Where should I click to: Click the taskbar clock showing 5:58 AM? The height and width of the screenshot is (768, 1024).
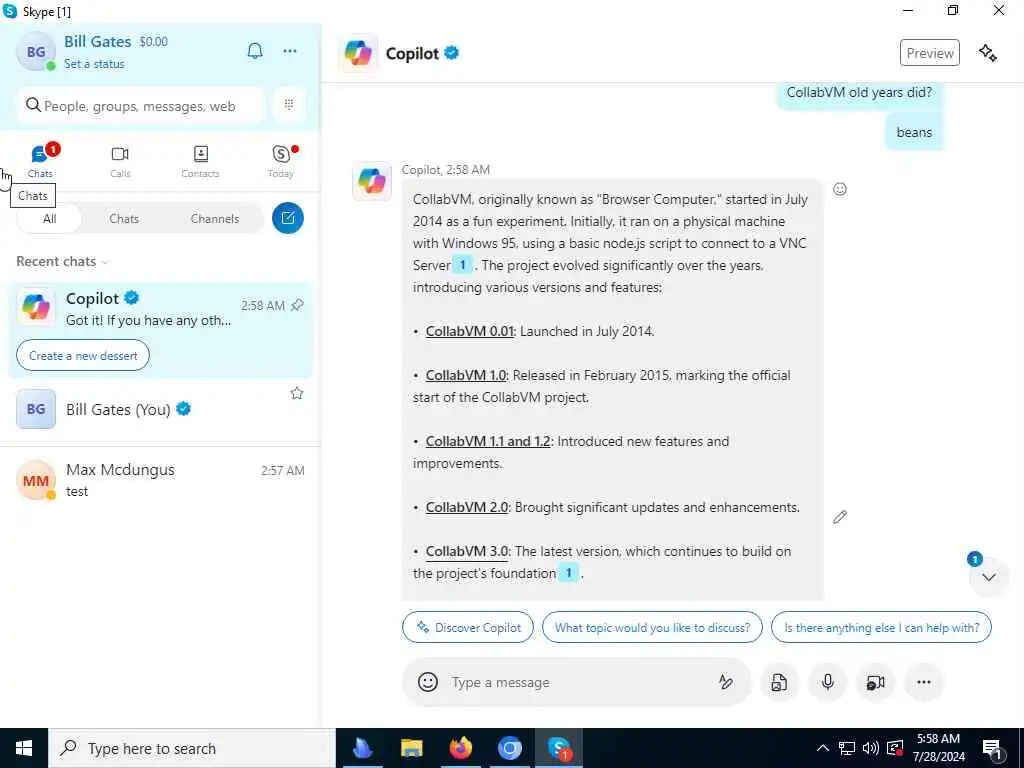pos(938,748)
